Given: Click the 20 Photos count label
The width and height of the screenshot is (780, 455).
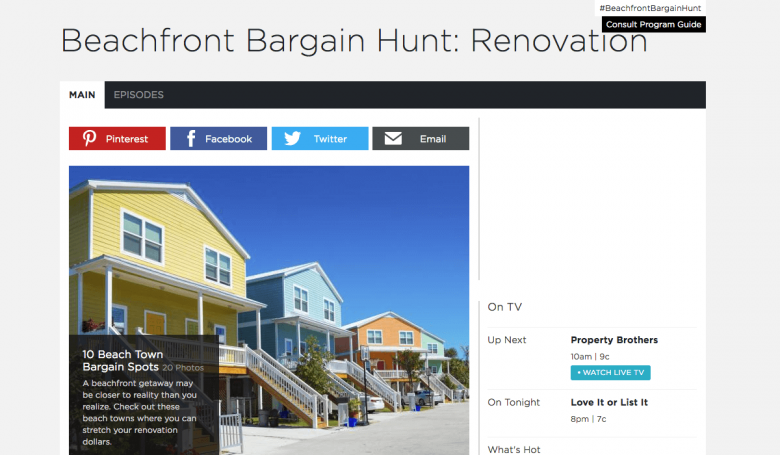Looking at the screenshot, I should (183, 368).
